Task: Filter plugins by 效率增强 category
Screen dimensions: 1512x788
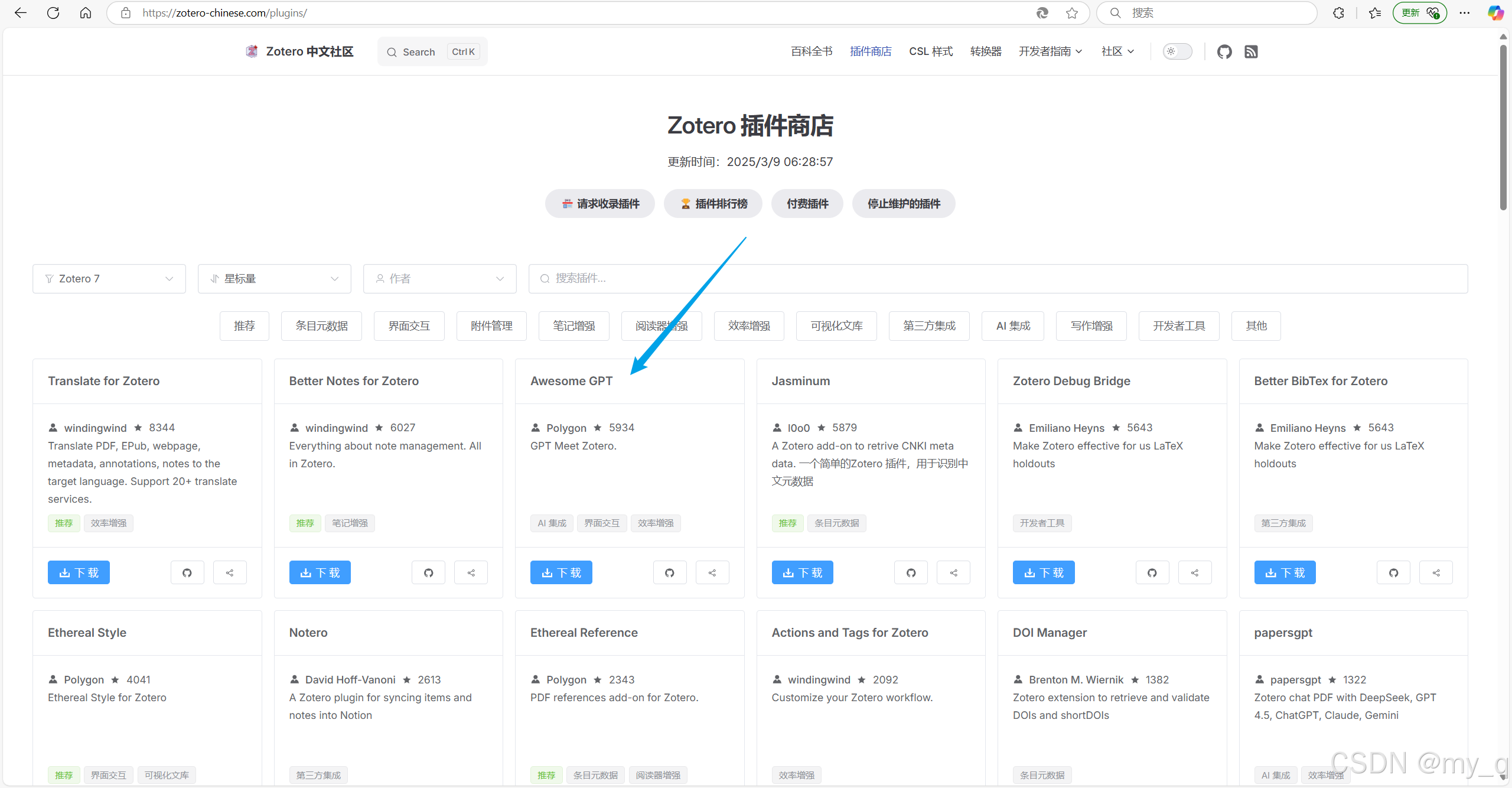Action: [749, 326]
